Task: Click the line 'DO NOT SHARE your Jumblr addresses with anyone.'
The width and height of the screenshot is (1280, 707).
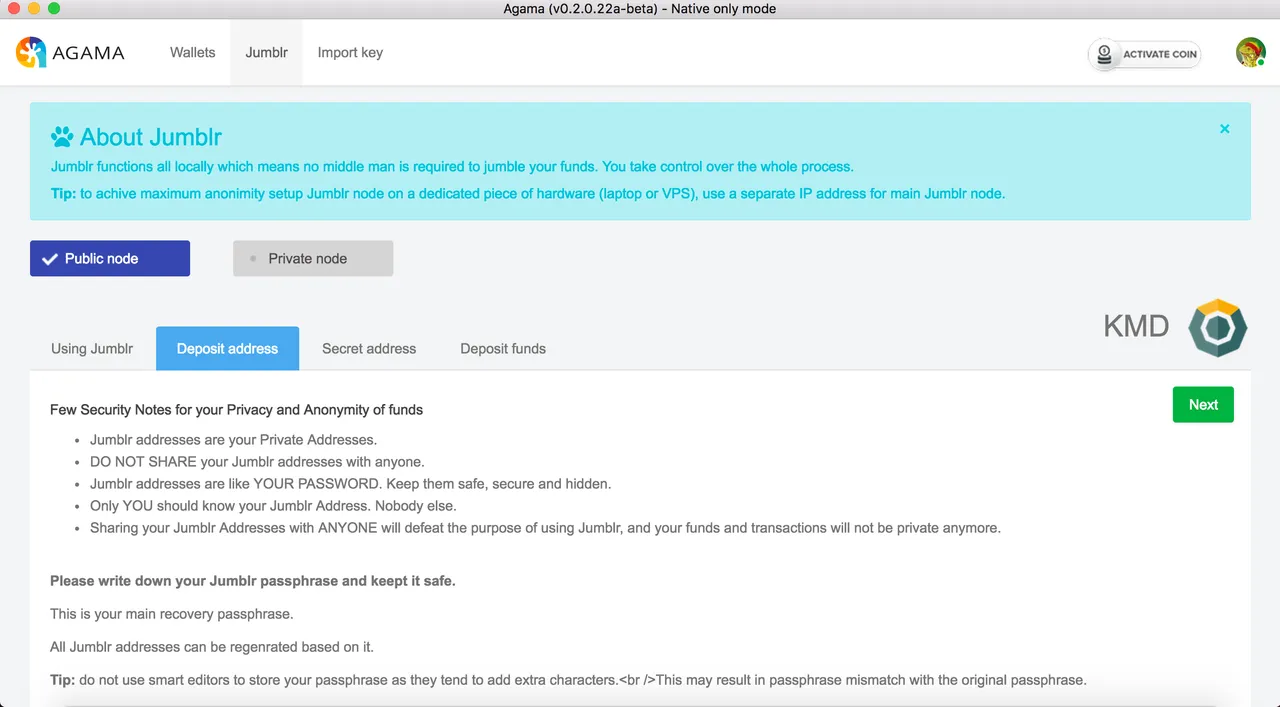Action: [257, 461]
